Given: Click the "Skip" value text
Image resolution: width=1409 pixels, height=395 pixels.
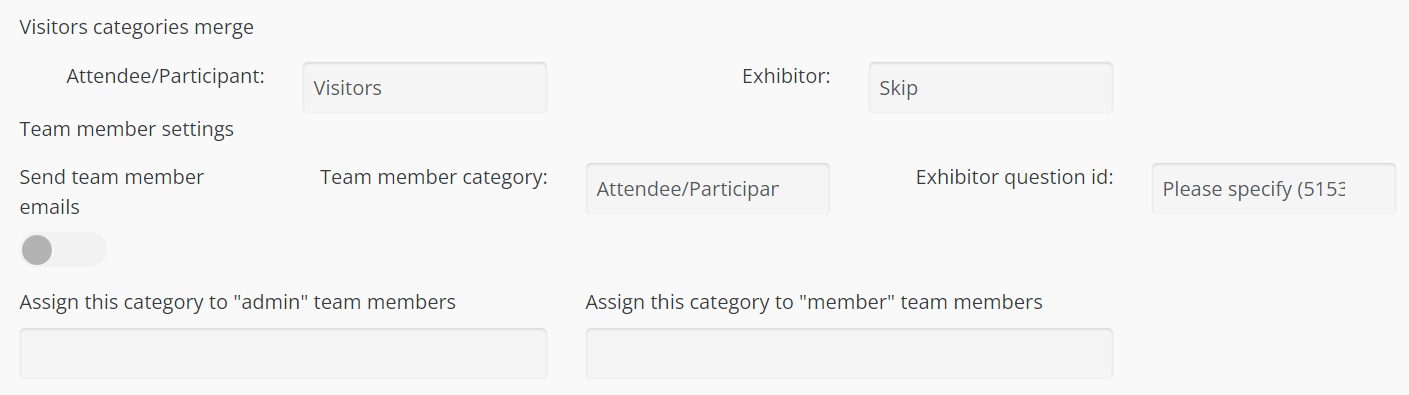Looking at the screenshot, I should tap(899, 88).
